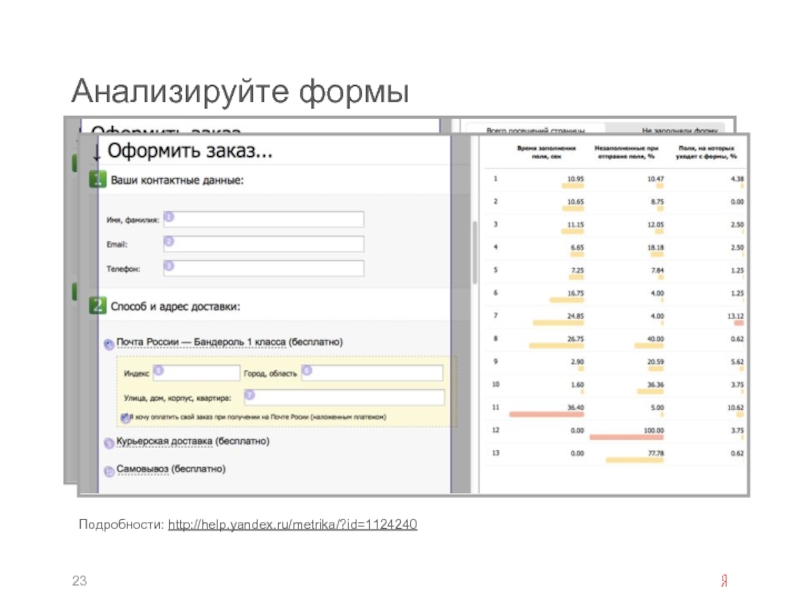Click marker 2 in the Email field
The width and height of the screenshot is (800, 600).
[x=169, y=241]
